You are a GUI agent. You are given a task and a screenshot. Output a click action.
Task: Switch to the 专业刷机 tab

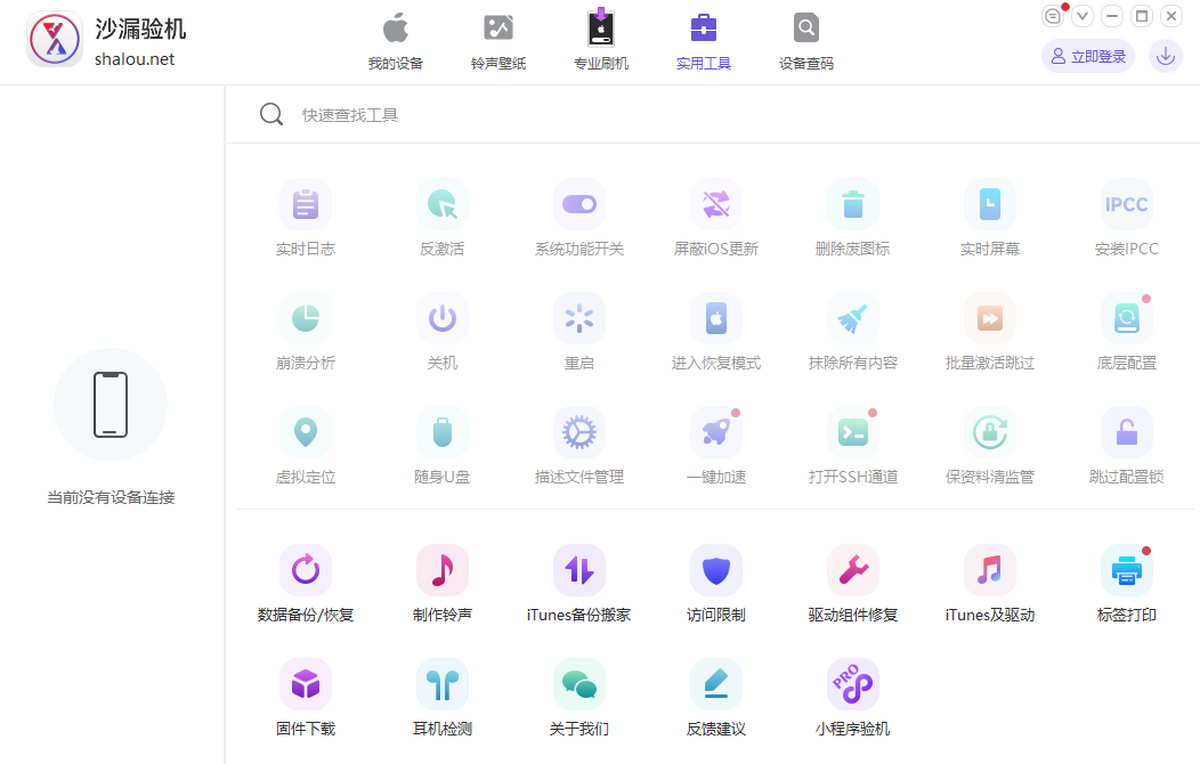click(601, 42)
